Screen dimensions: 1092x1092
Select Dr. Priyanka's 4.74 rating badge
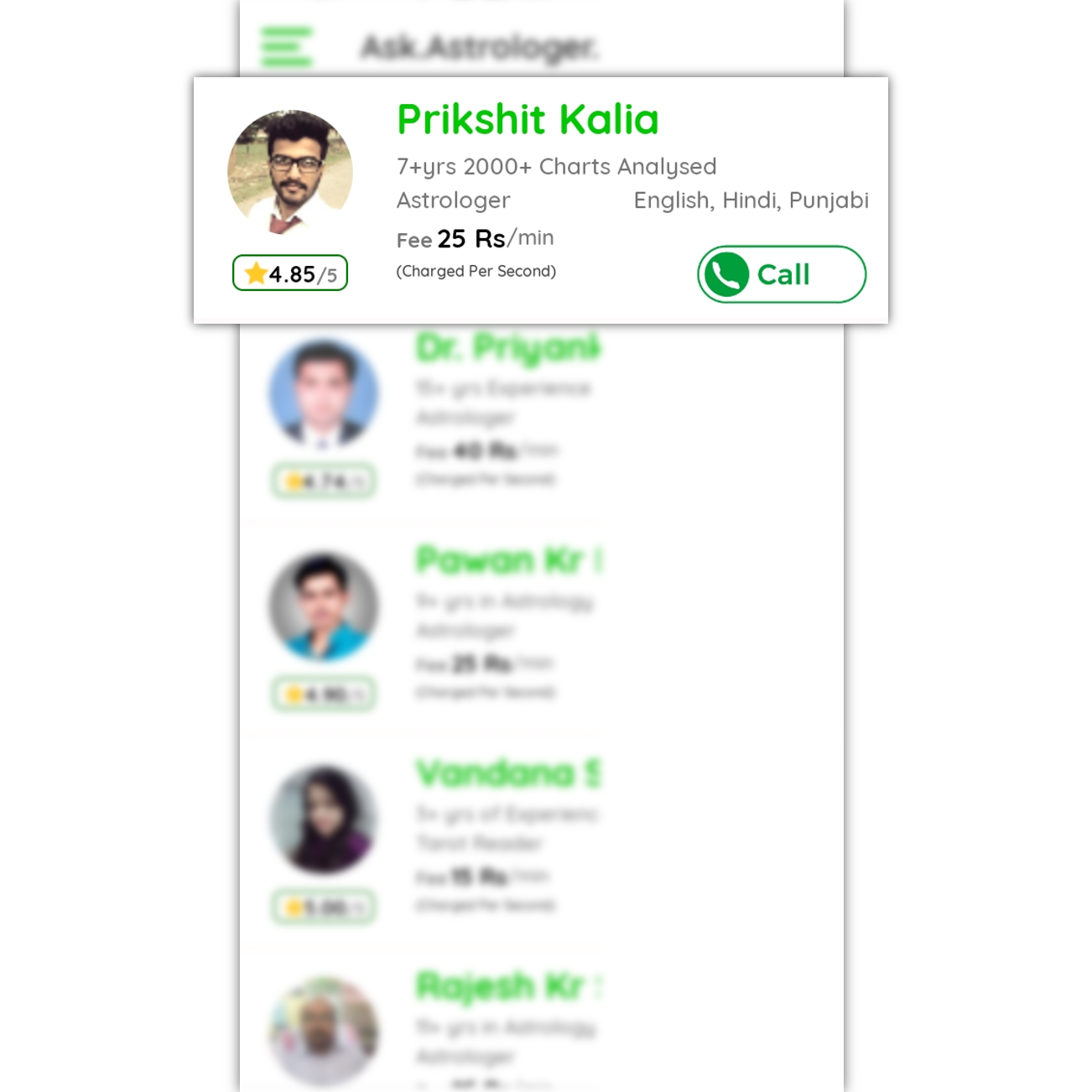coord(324,481)
